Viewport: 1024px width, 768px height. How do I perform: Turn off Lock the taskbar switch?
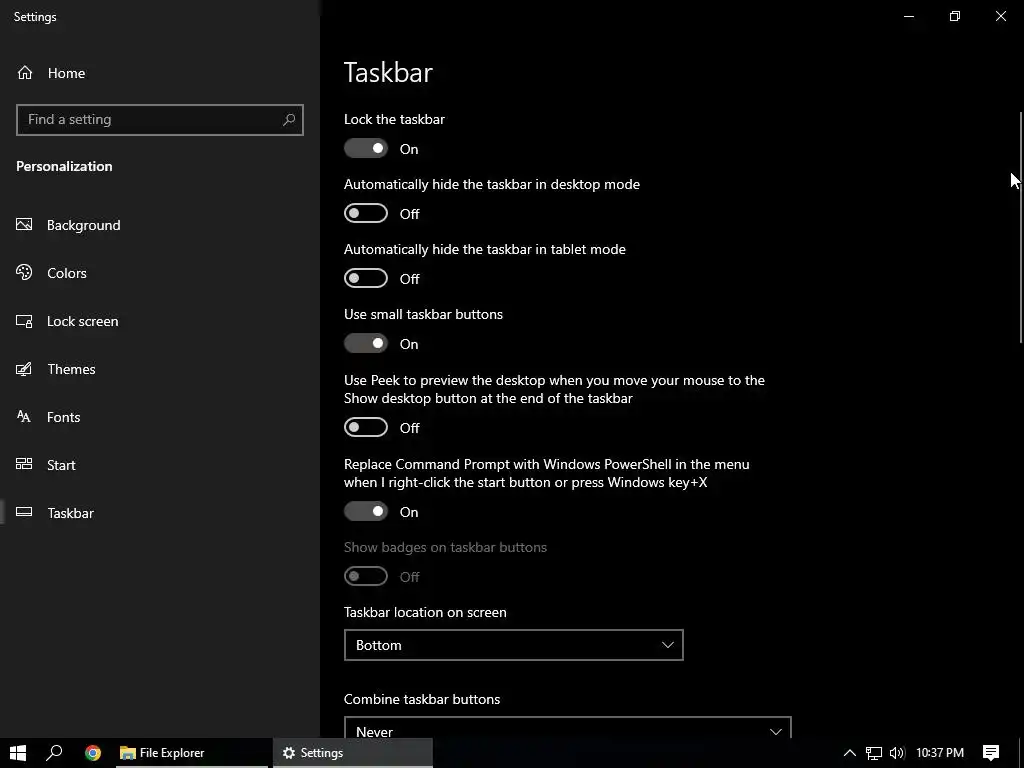pyautogui.click(x=366, y=149)
